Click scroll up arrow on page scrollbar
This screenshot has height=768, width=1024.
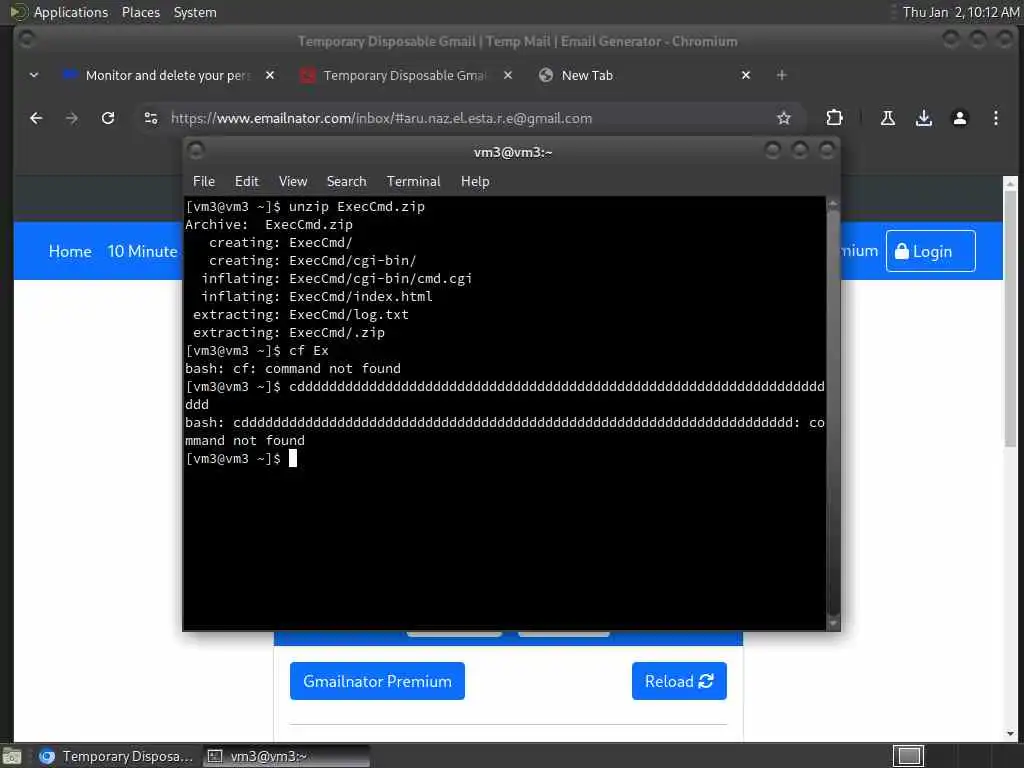coord(1010,184)
